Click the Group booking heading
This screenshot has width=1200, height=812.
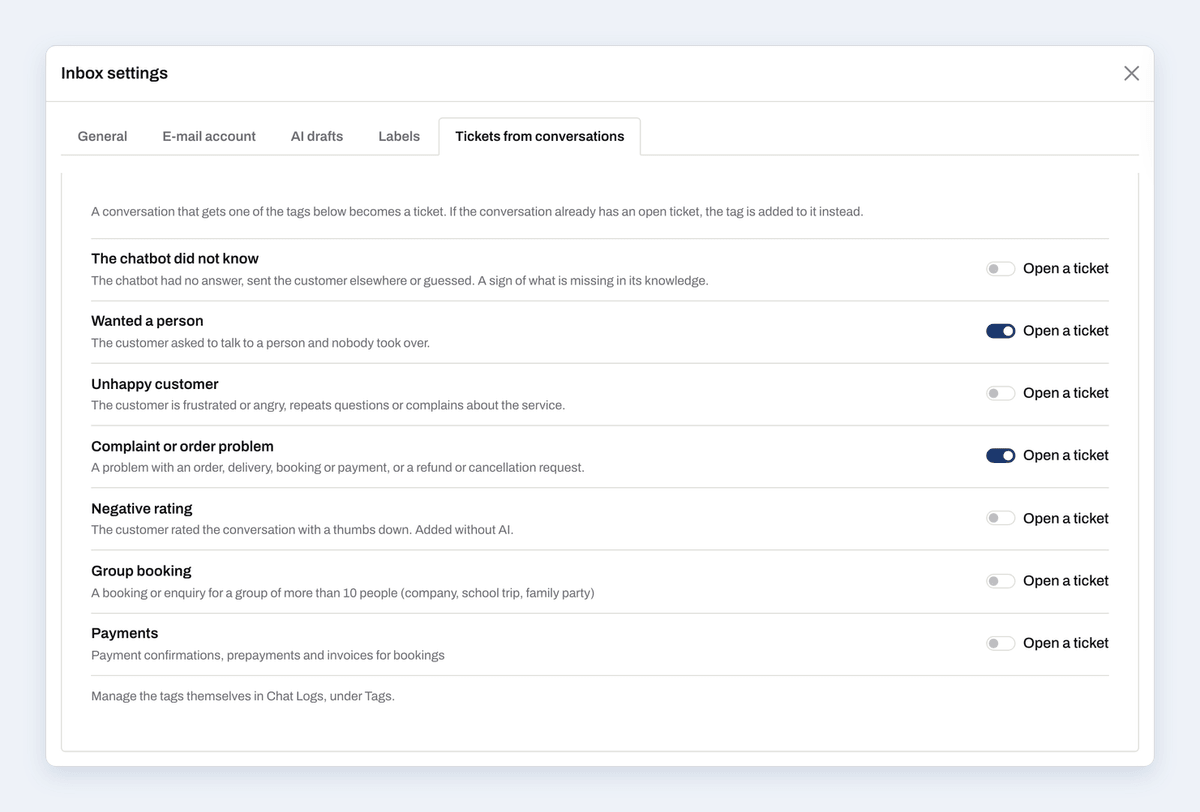tap(141, 571)
